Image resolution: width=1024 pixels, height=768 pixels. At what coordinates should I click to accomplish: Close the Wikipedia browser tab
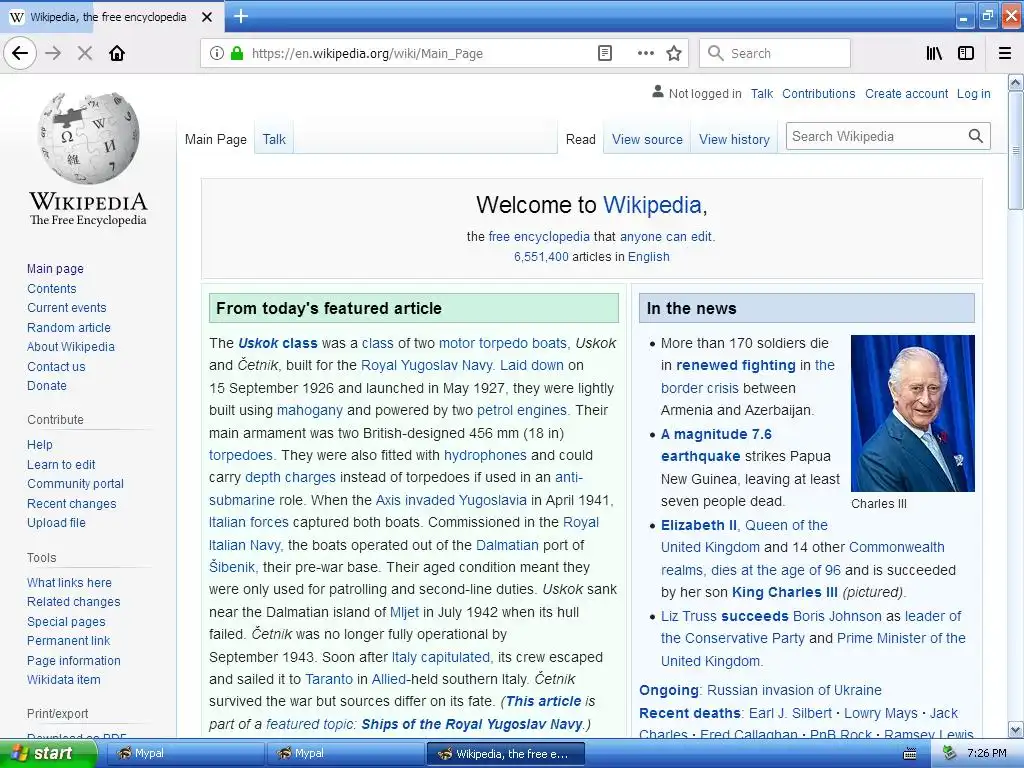point(207,17)
